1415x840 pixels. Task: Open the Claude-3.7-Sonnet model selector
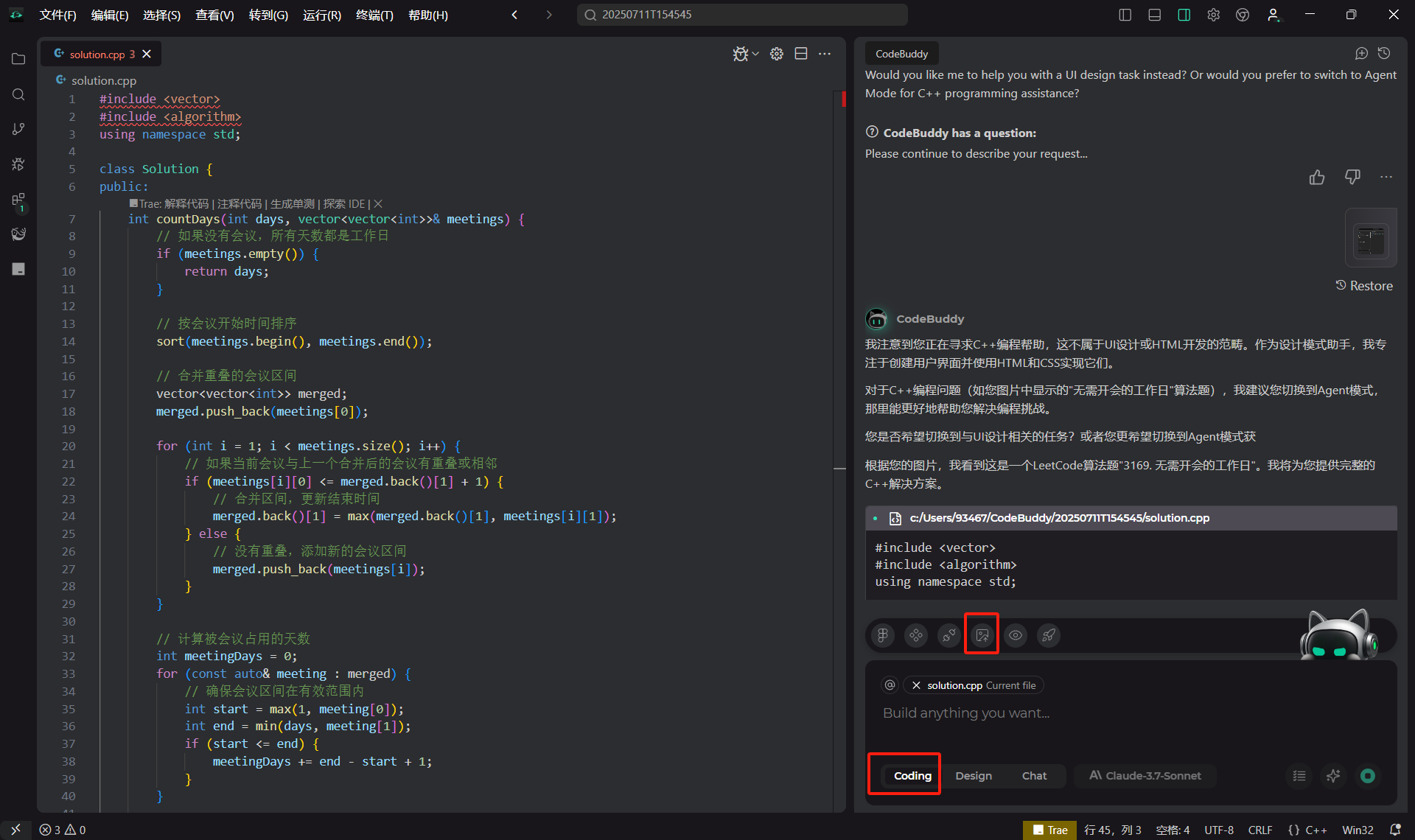coord(1145,776)
